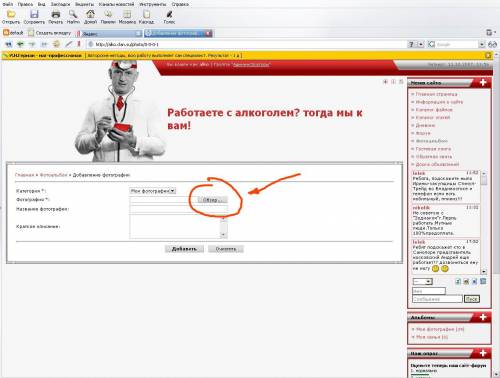The image size is (500, 378).
Task: Expand the address bar history dropdown
Action: tap(421, 44)
